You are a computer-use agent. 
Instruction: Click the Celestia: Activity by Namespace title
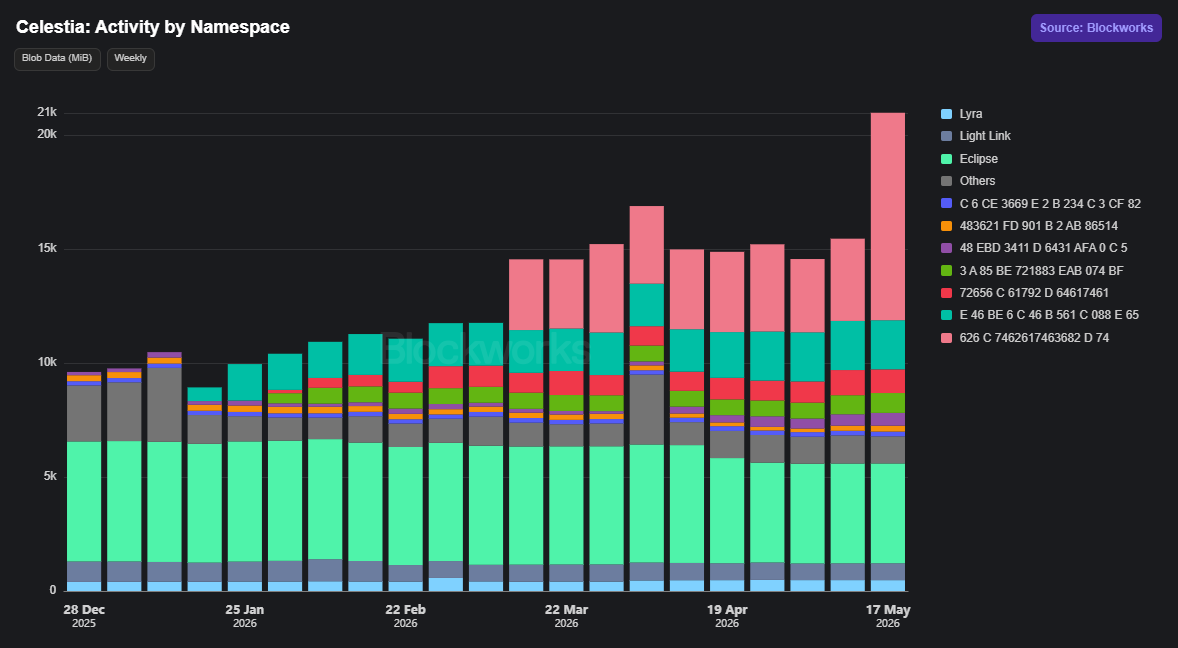click(x=153, y=27)
